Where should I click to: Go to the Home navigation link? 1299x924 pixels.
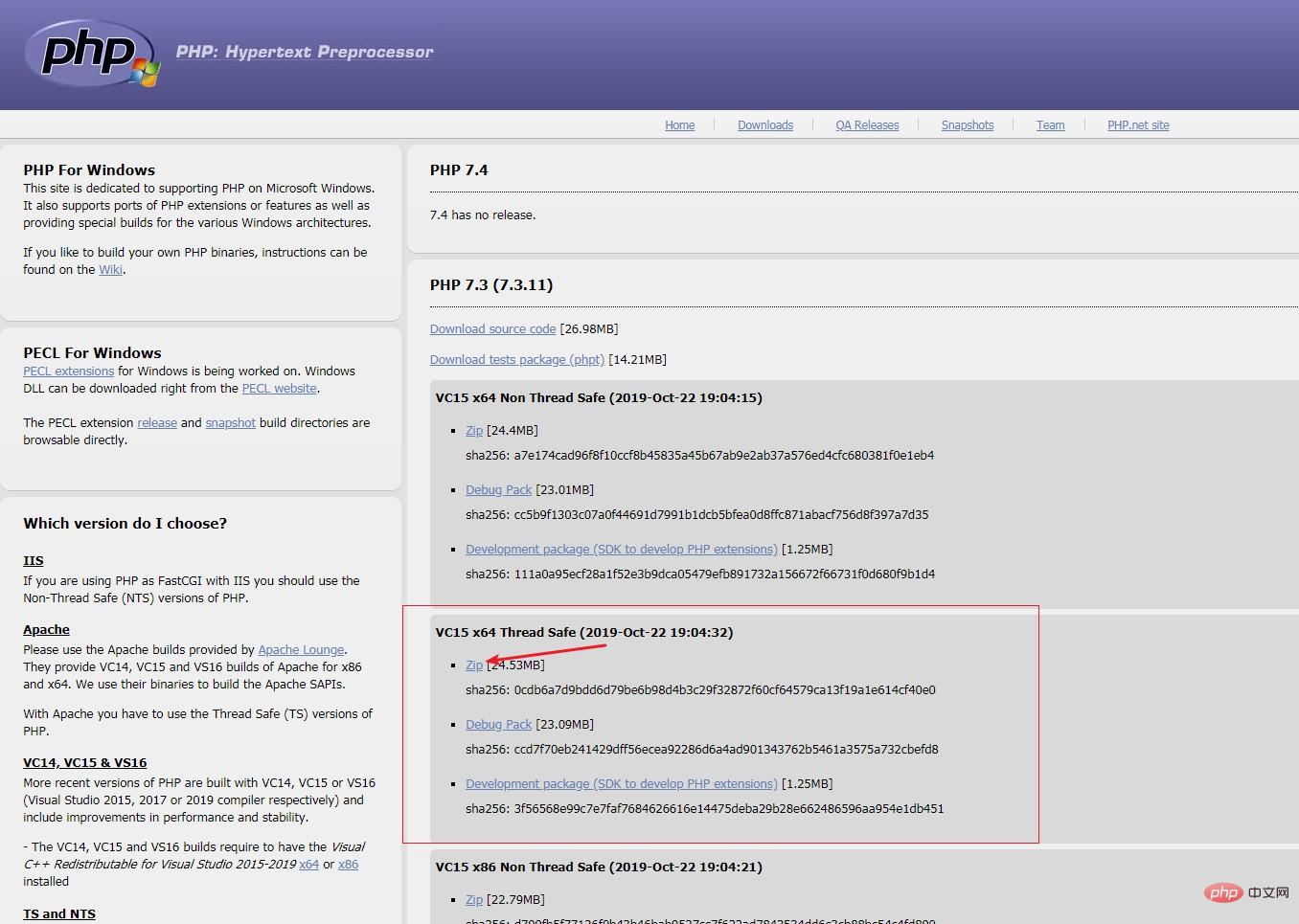point(680,125)
